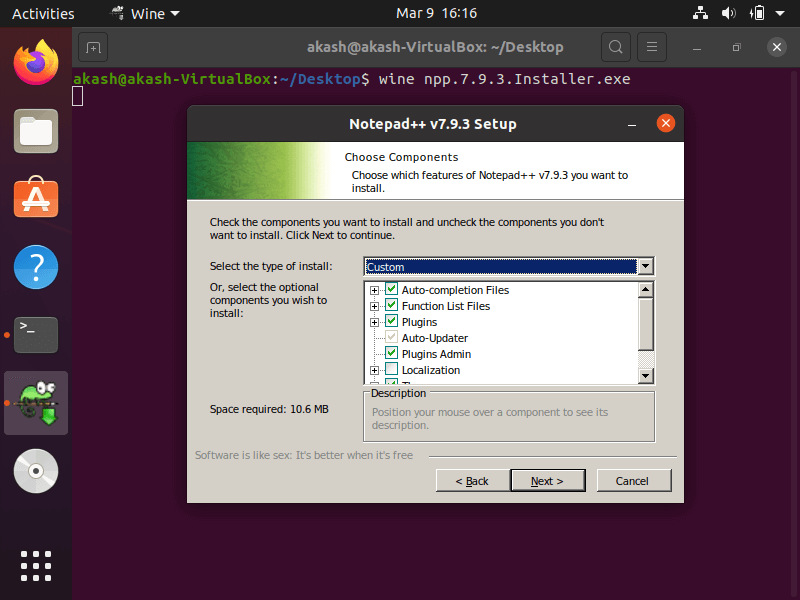Screen dimensions: 800x600
Task: Check the Localization component
Action: pos(391,369)
